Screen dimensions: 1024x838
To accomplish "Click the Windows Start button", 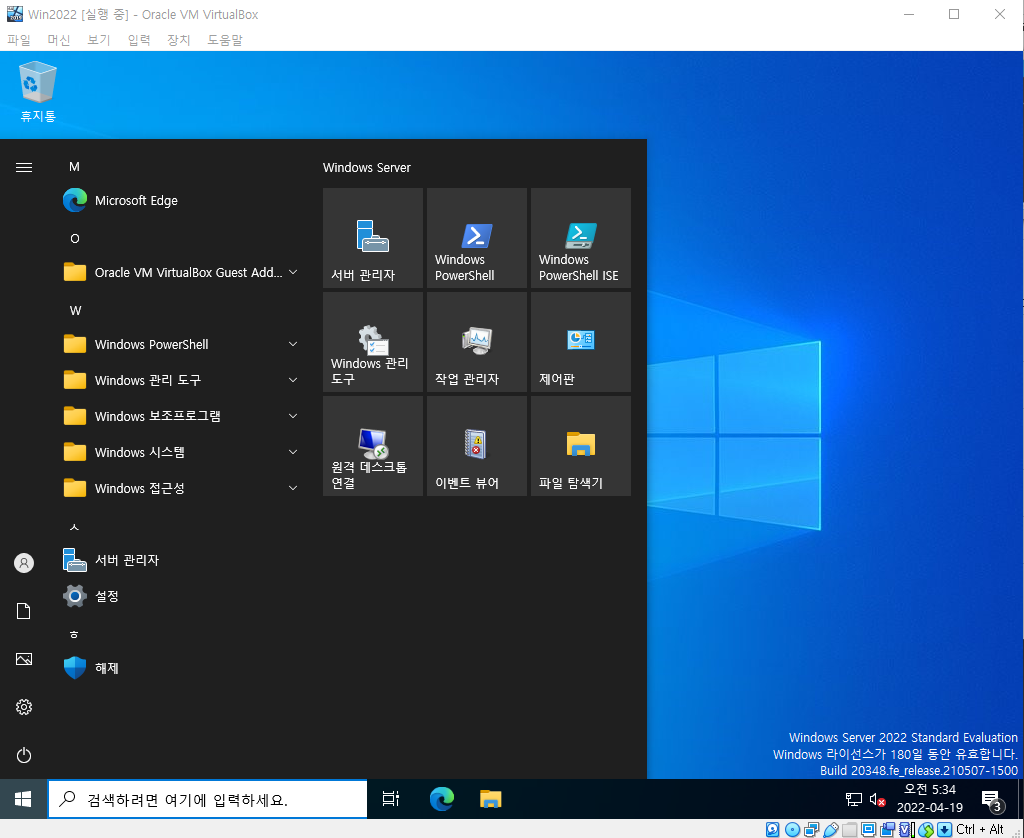I will point(24,799).
